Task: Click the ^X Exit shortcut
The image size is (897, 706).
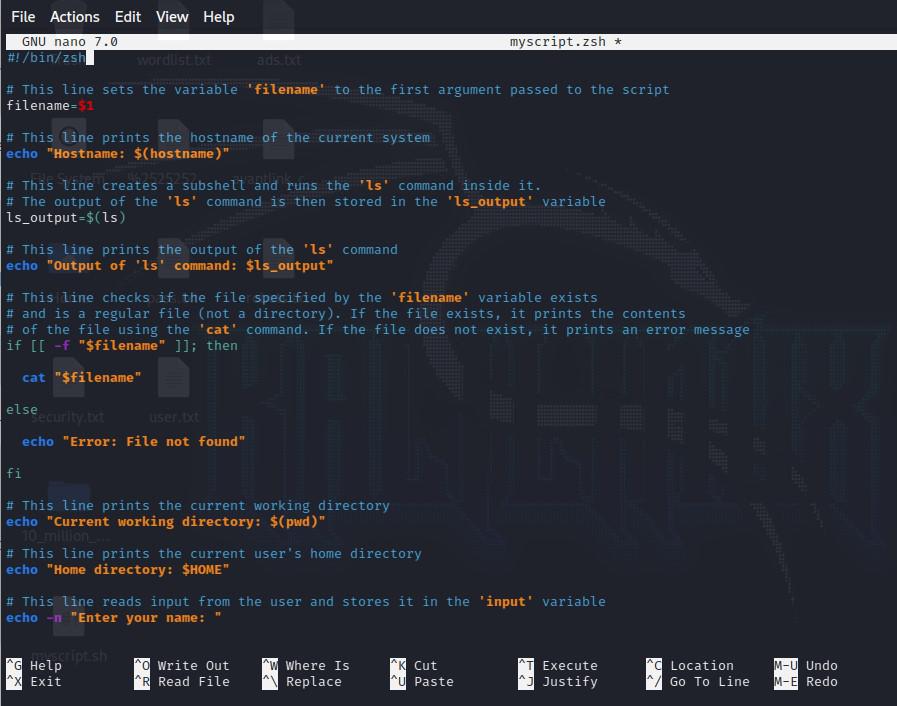Action: click(34, 681)
